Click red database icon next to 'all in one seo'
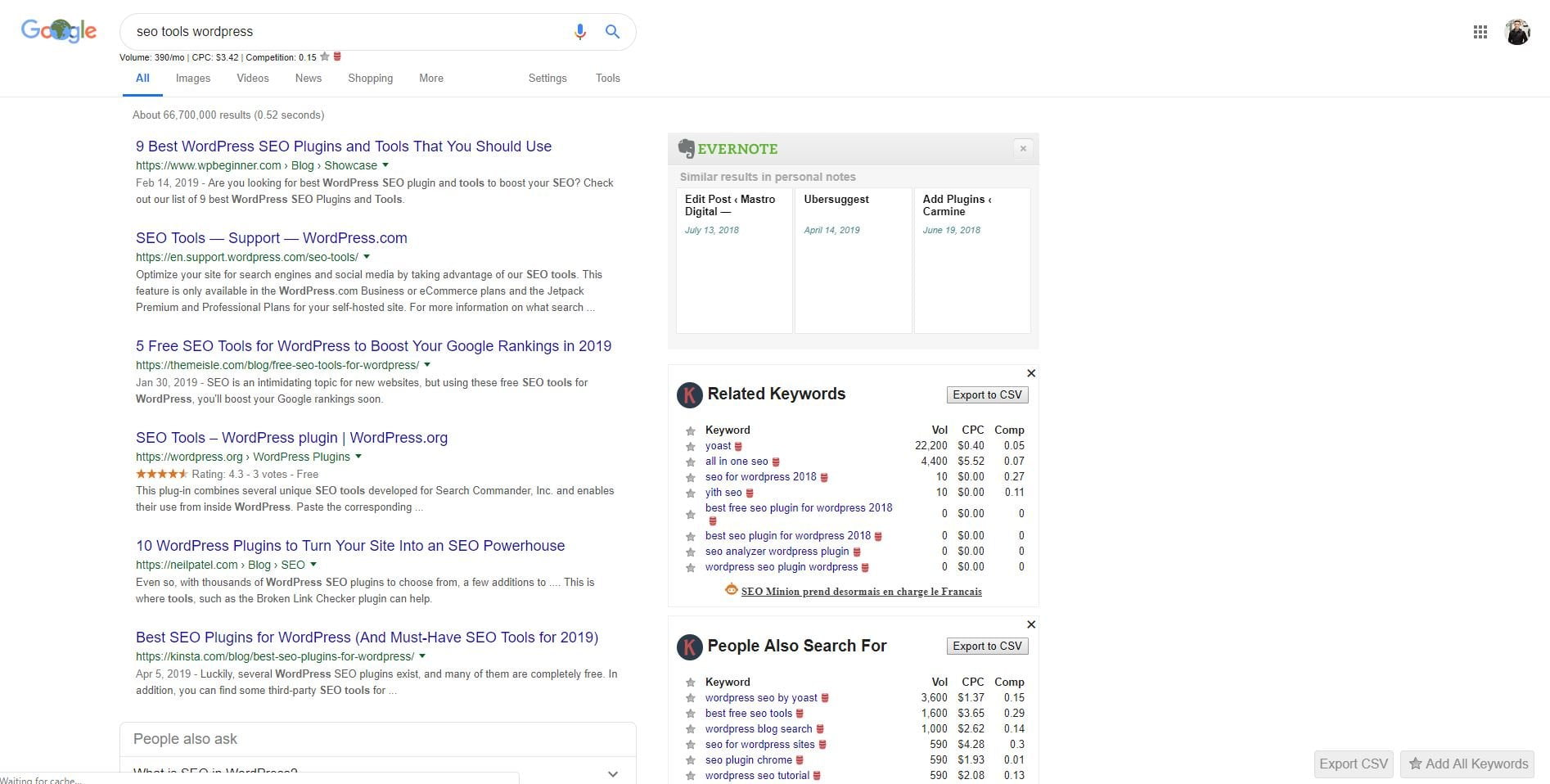This screenshot has height=784, width=1550. tap(776, 462)
